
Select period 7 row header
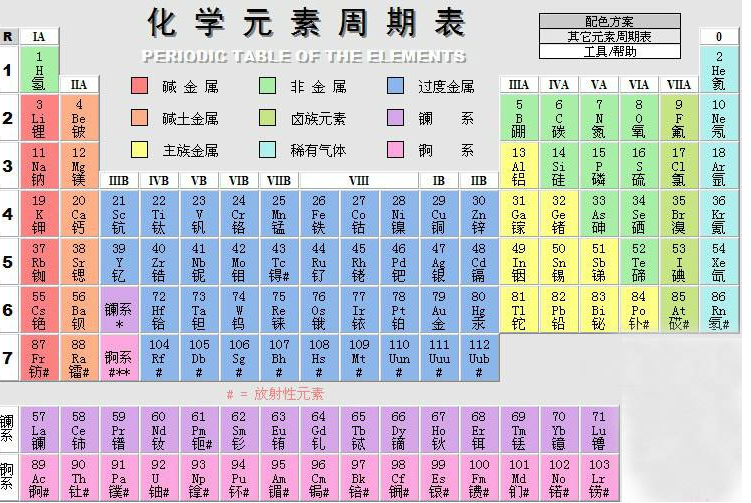pos(9,357)
